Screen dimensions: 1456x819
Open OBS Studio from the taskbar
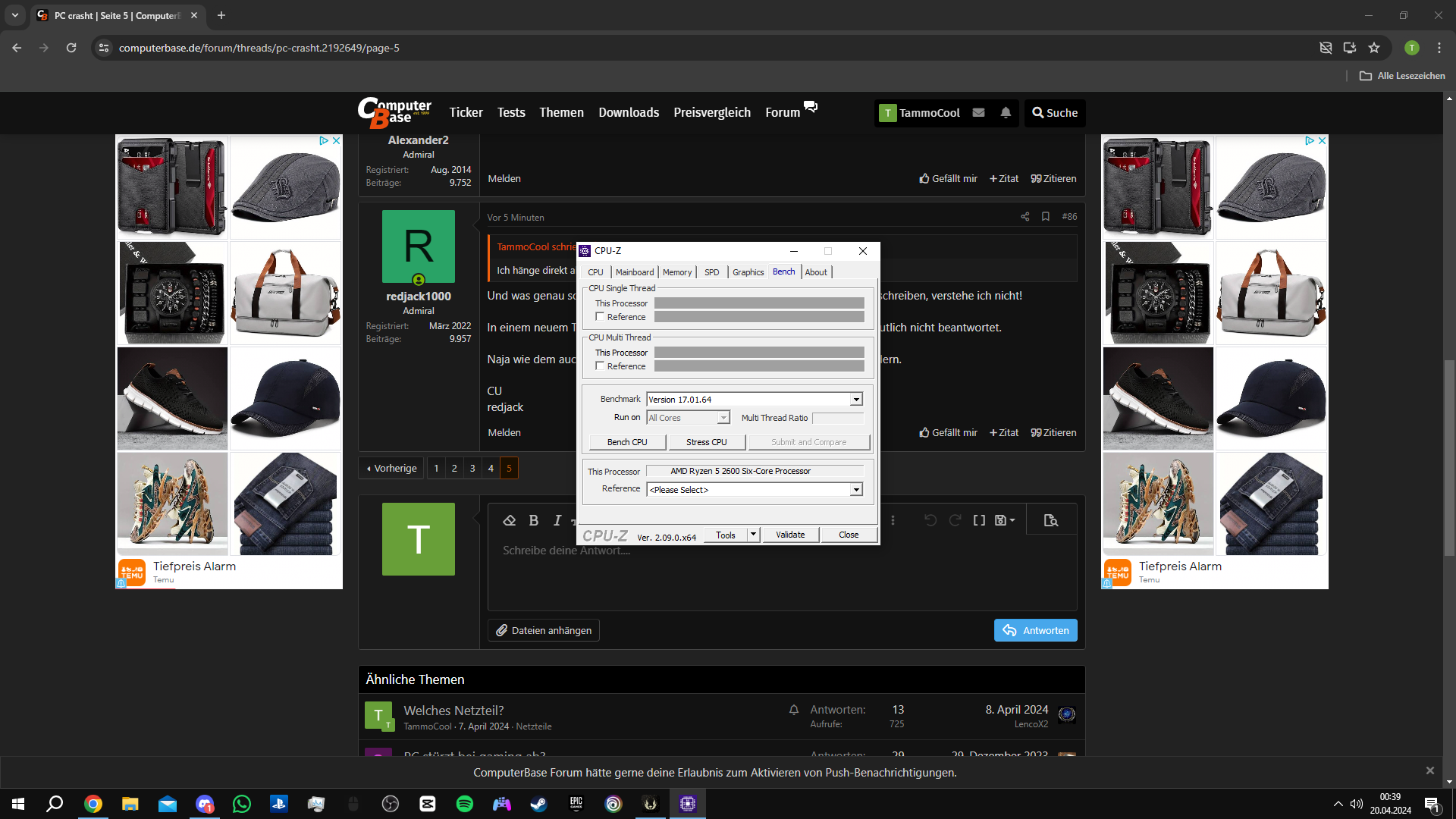(x=391, y=804)
